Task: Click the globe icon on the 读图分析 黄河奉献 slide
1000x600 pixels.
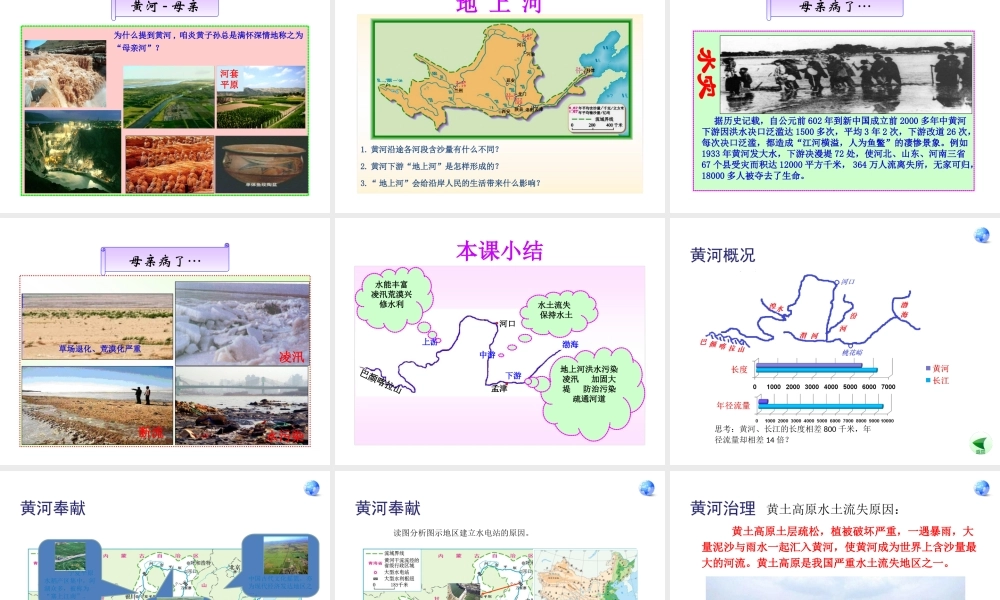Action: coord(647,488)
